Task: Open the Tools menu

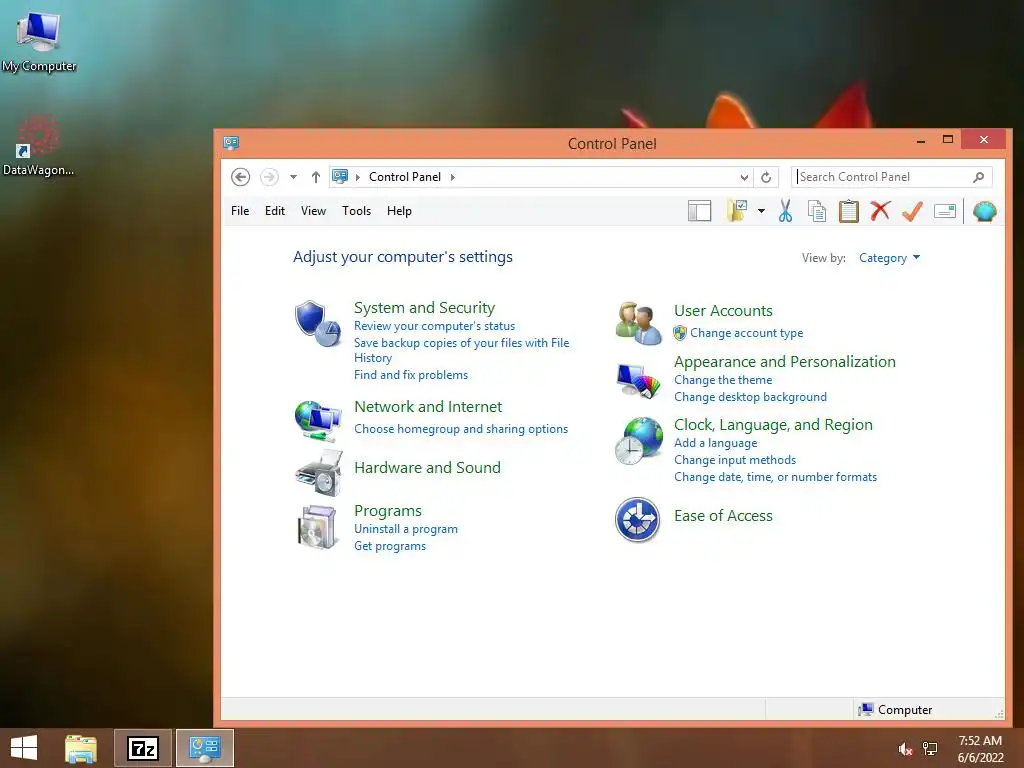Action: click(x=357, y=211)
